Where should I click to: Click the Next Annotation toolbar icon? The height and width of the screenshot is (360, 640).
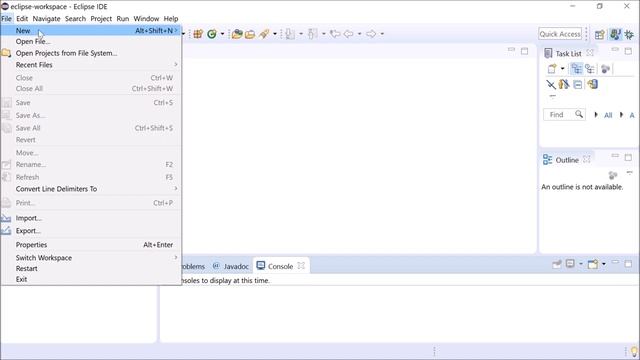pyautogui.click(x=290, y=34)
